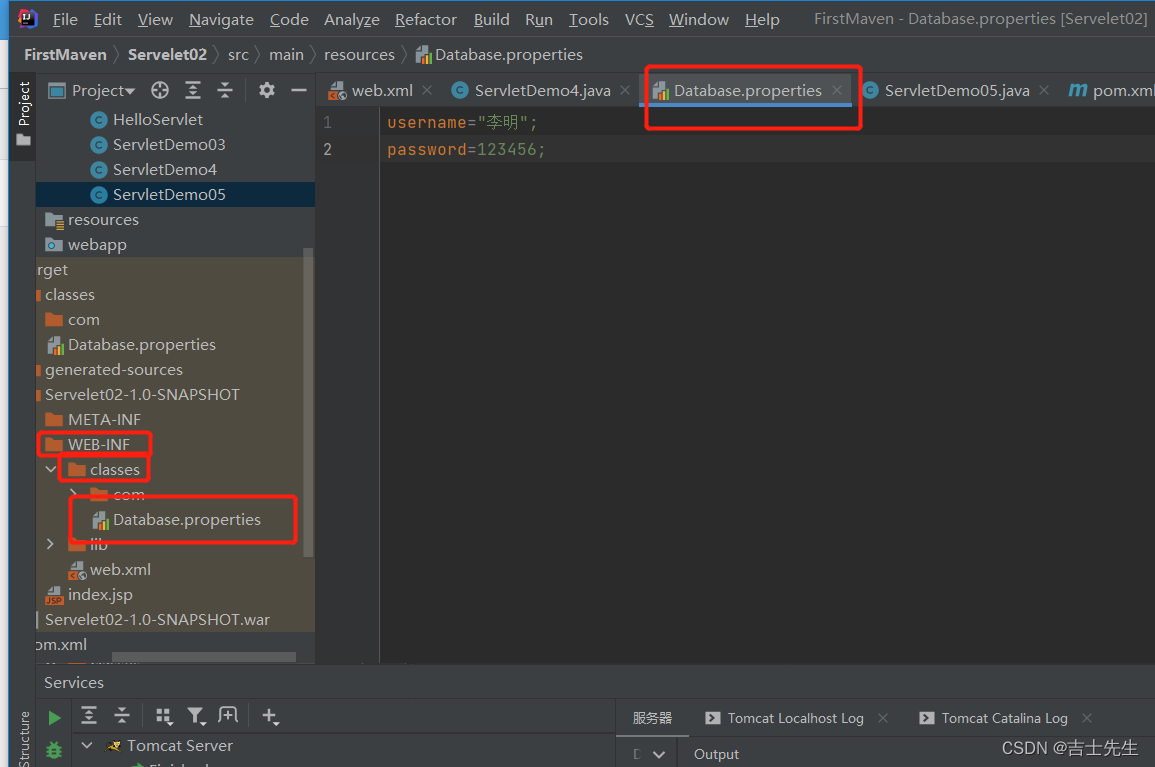Click the Collapse All icon in Project panel
The height and width of the screenshot is (767, 1155).
pyautogui.click(x=225, y=91)
